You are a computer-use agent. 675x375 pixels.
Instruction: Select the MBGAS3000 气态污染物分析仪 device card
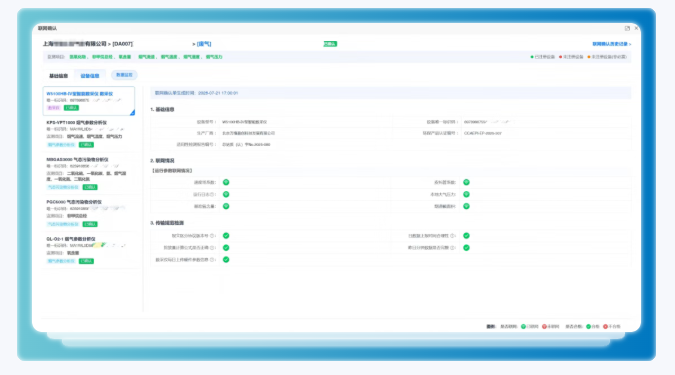pos(89,173)
